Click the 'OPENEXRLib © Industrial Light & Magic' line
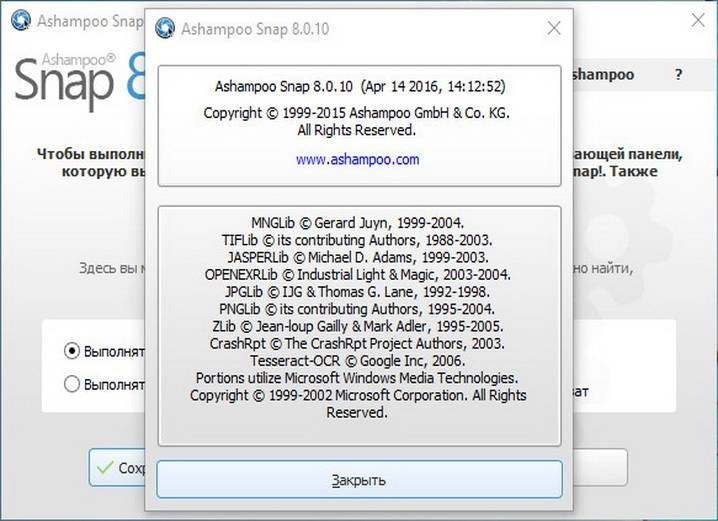Image resolution: width=718 pixels, height=521 pixels. pos(358,275)
